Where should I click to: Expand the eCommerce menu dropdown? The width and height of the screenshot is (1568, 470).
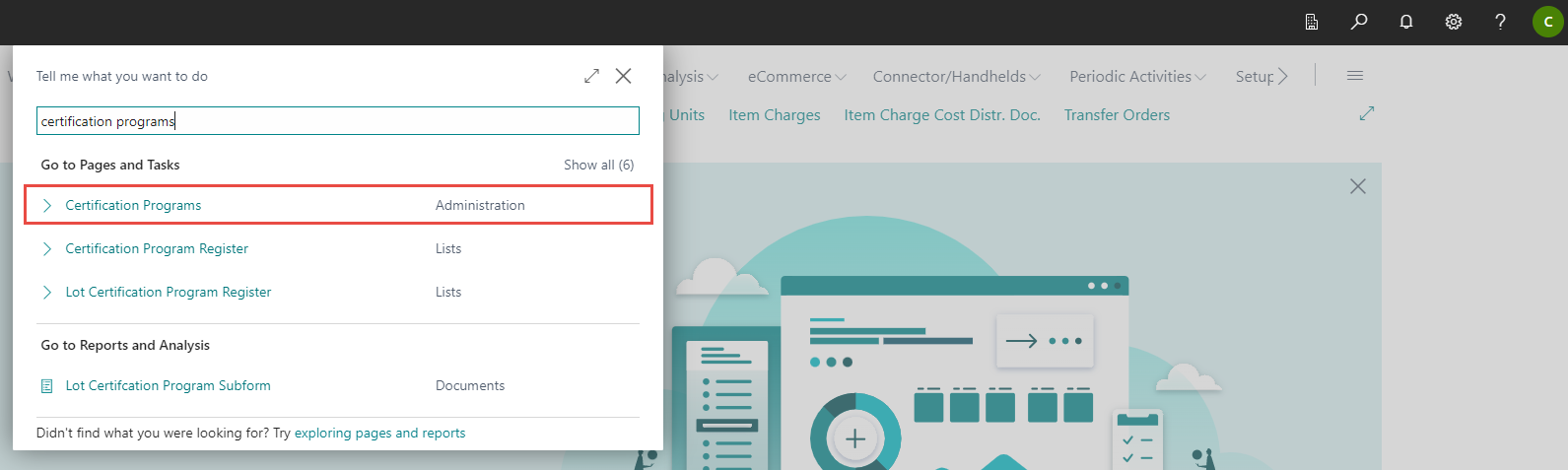(796, 77)
